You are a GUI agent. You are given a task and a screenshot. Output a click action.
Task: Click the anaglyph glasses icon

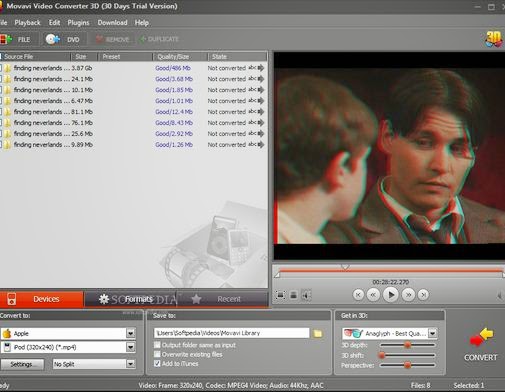coord(353,333)
